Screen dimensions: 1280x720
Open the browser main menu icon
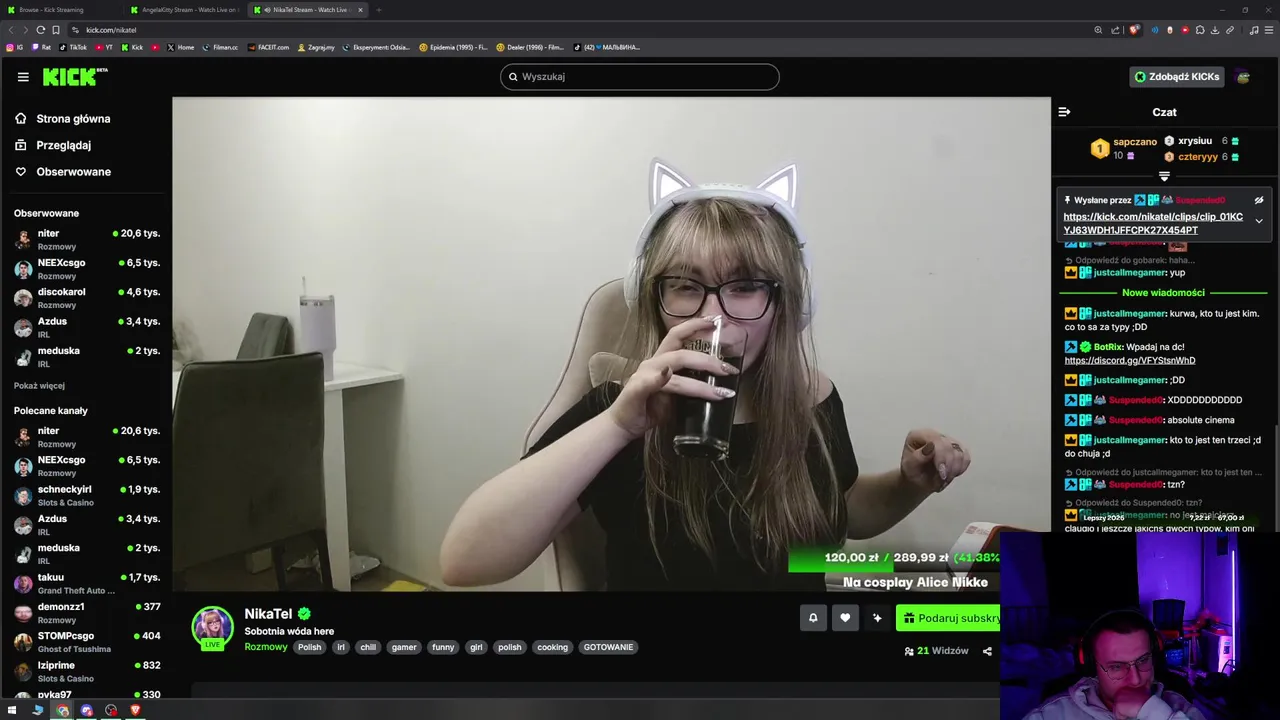1268,30
